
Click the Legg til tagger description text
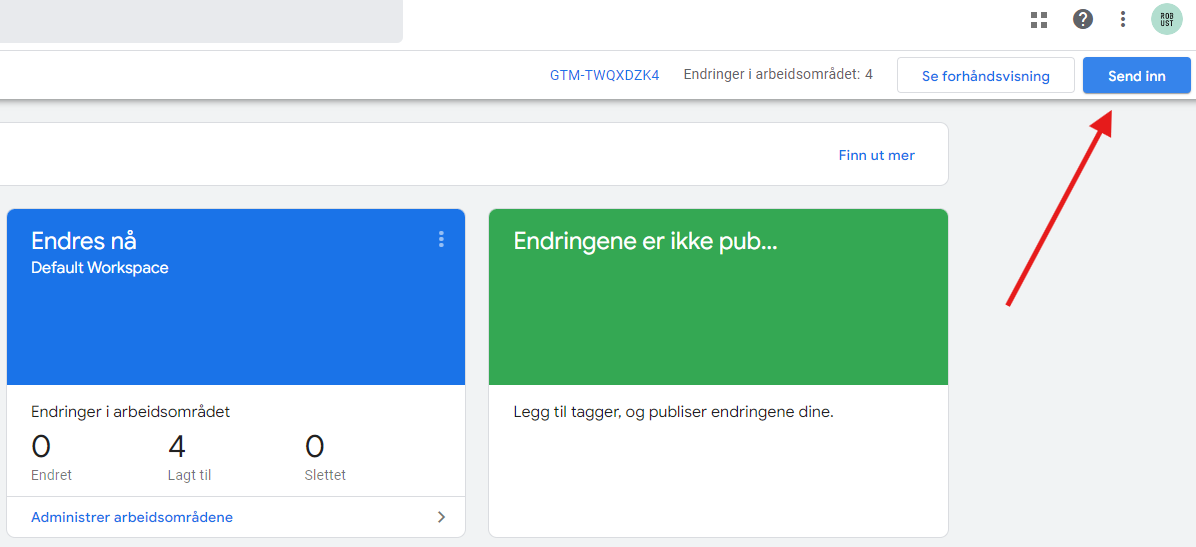pos(673,412)
